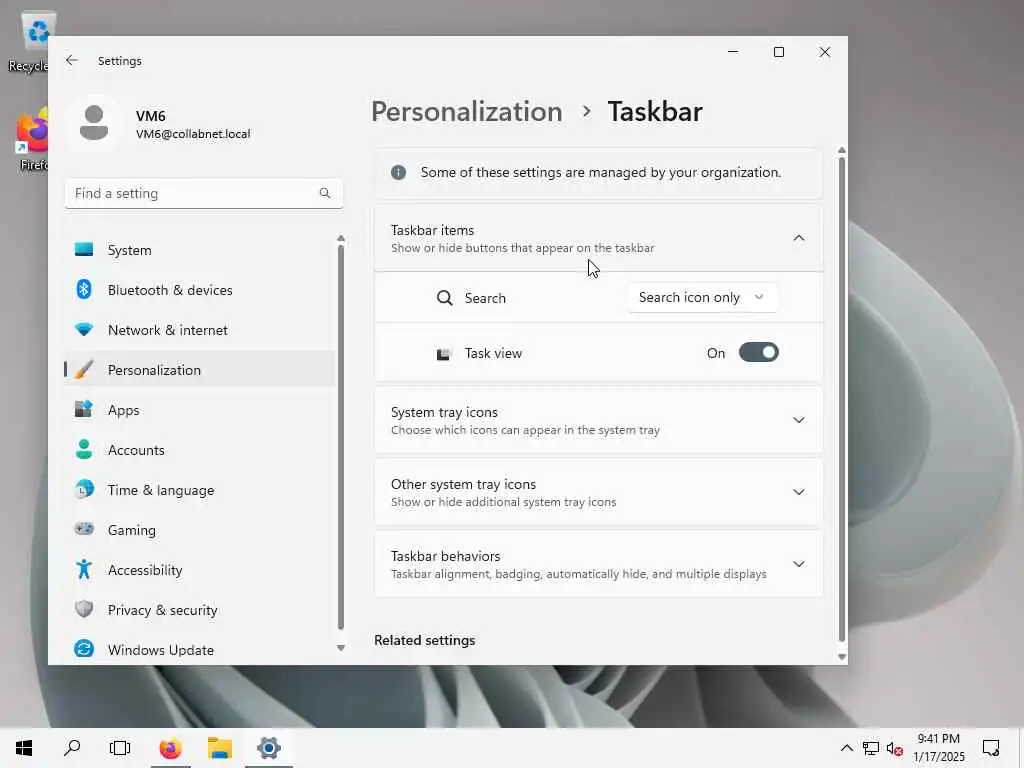Click the sidebar scroll up arrow
Screen dimensions: 1024x768
(341, 238)
